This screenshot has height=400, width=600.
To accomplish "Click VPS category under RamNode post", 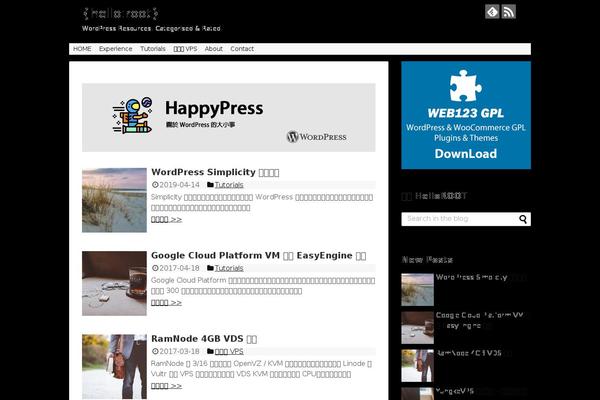I will 229,351.
